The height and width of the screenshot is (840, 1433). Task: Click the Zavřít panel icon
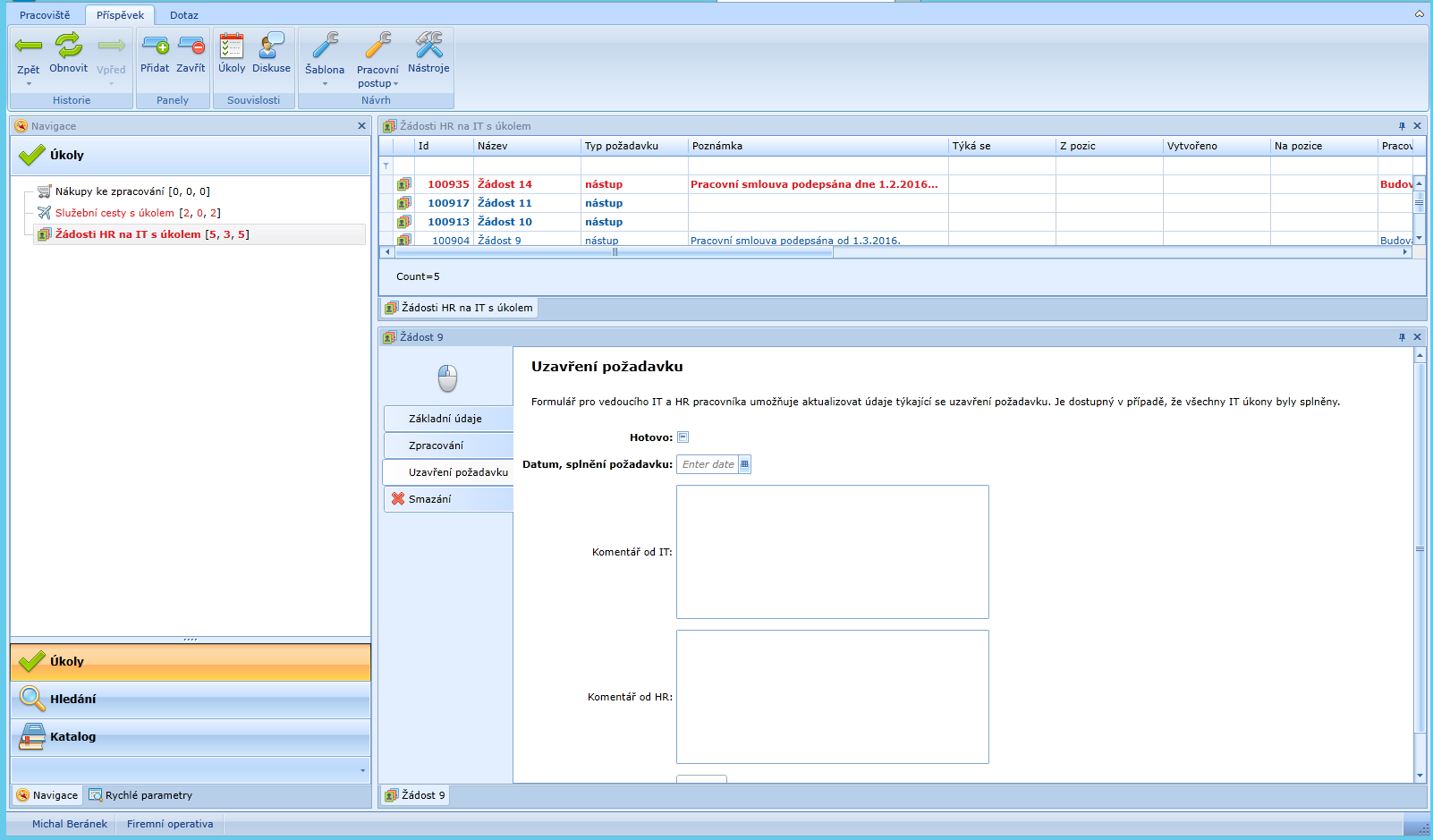[x=191, y=46]
